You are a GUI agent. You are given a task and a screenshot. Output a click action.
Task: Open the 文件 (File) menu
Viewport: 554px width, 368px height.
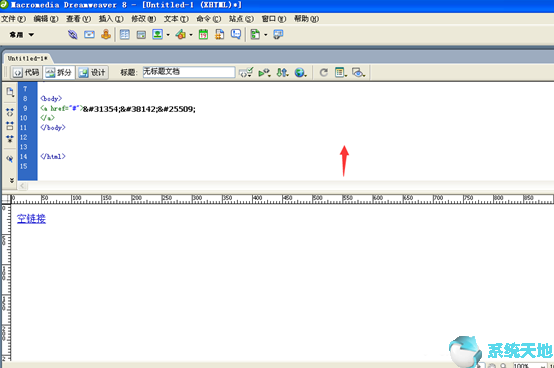click(13, 19)
